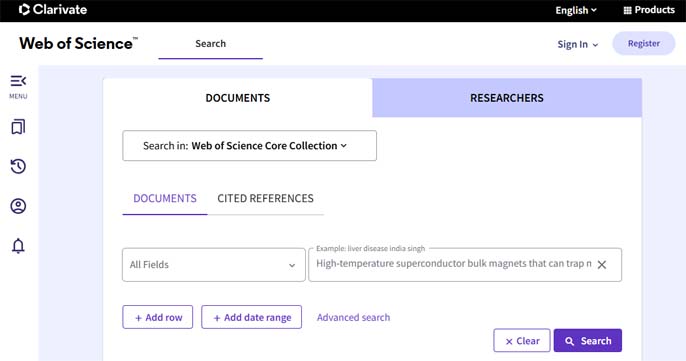Screen dimensions: 686x361
Task: Open marked list bookmark icon in sidebar
Action: tap(18, 127)
